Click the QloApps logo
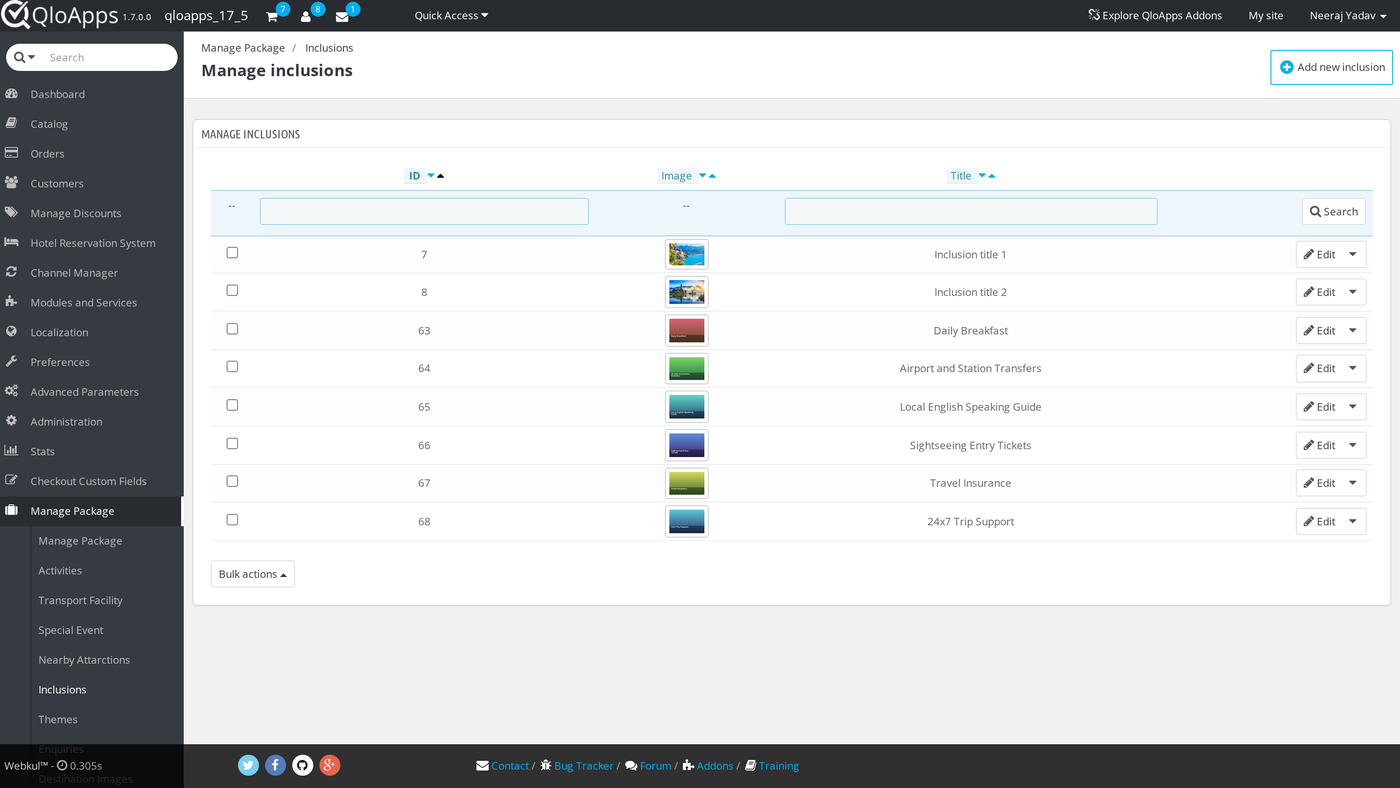 click(60, 16)
